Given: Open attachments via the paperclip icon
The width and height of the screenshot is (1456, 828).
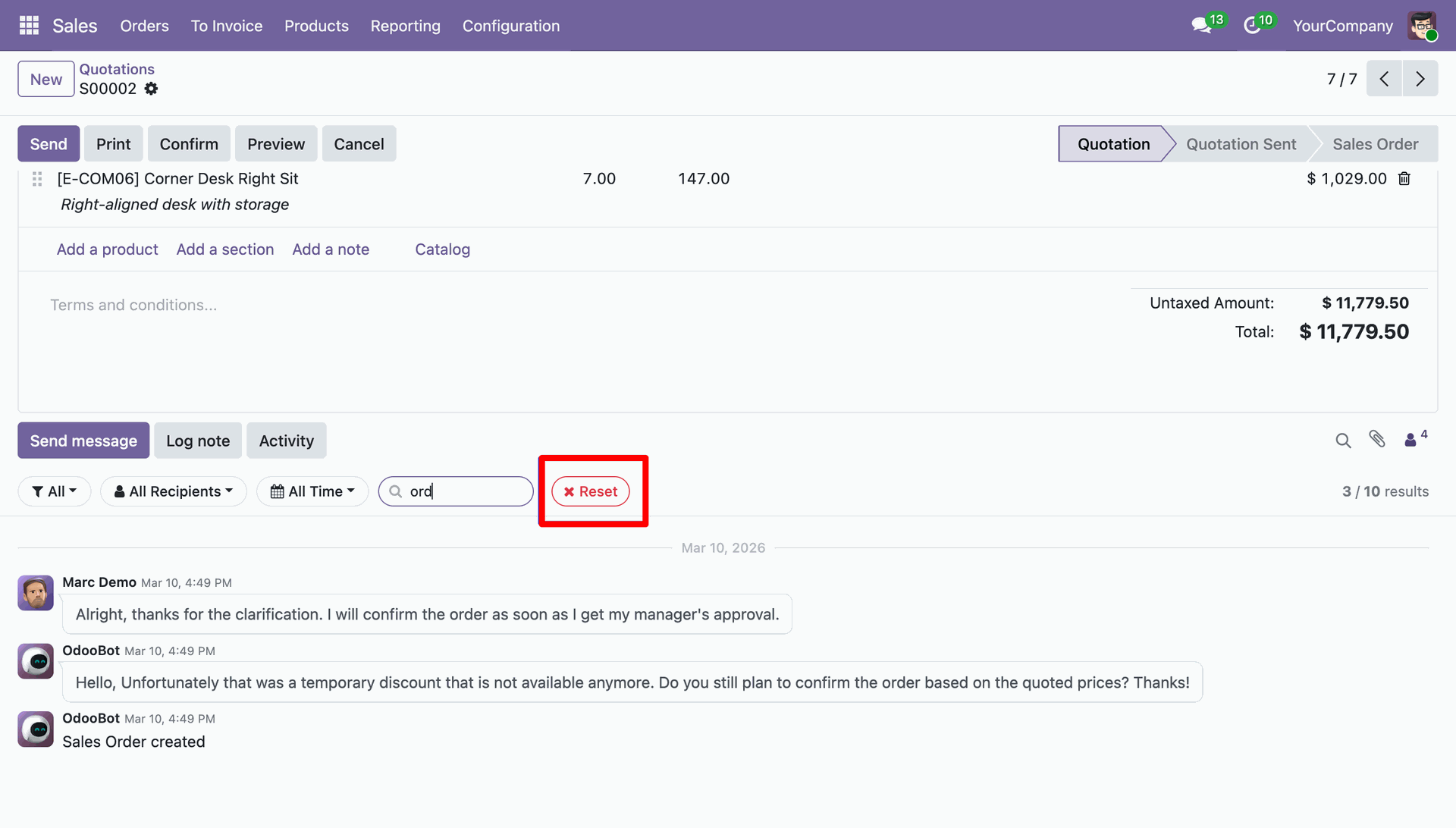Looking at the screenshot, I should pyautogui.click(x=1377, y=439).
